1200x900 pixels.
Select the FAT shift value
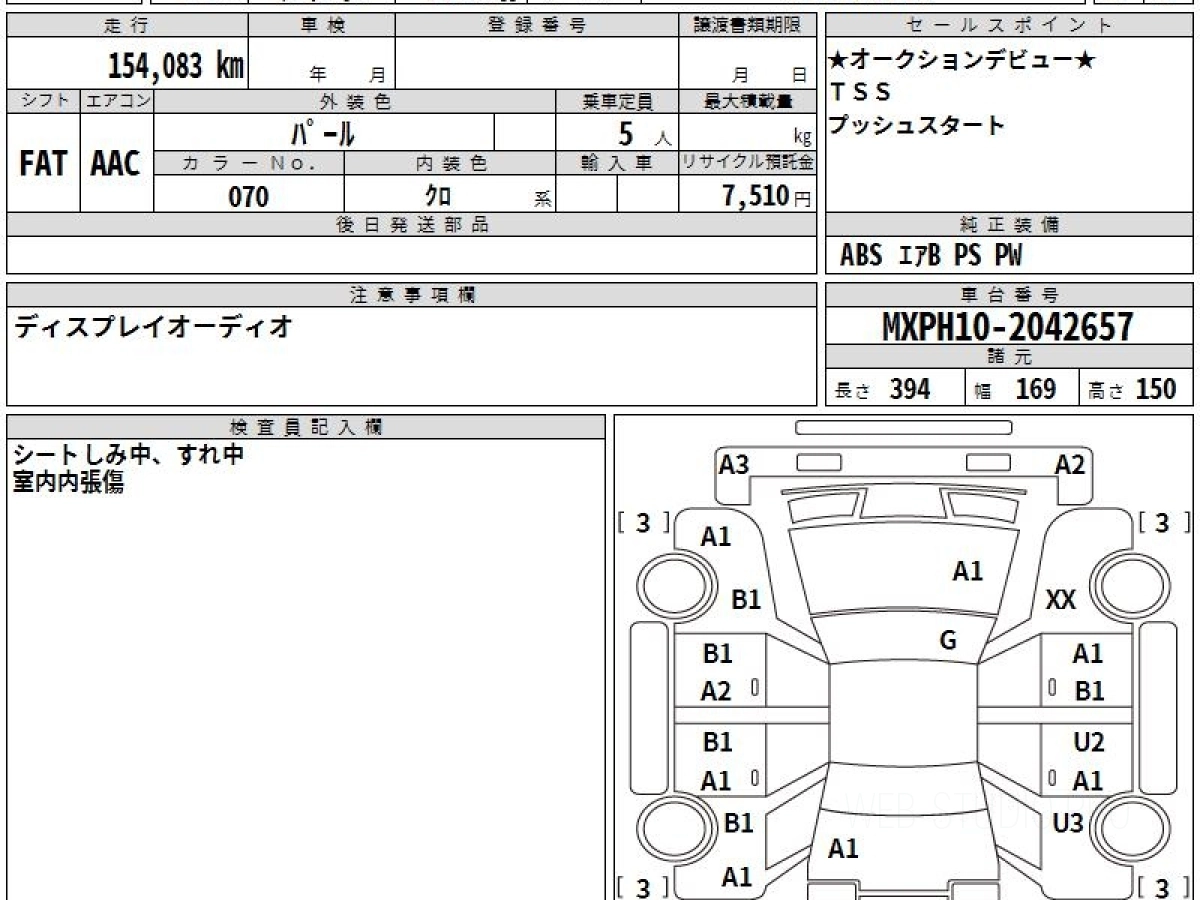pyautogui.click(x=43, y=163)
